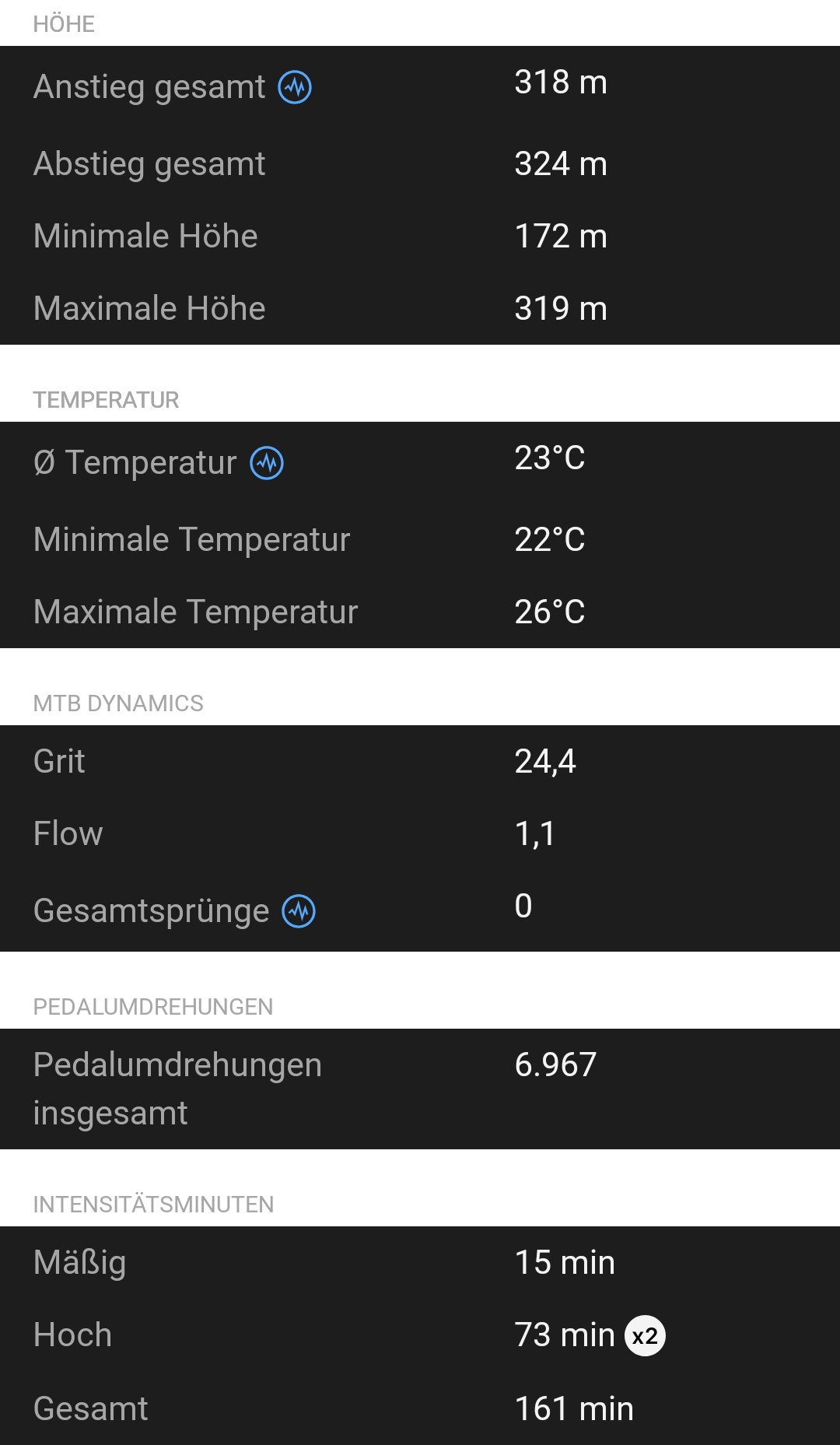
Task: Tap the Mäßig intensity minutes label
Action: coord(79,1263)
